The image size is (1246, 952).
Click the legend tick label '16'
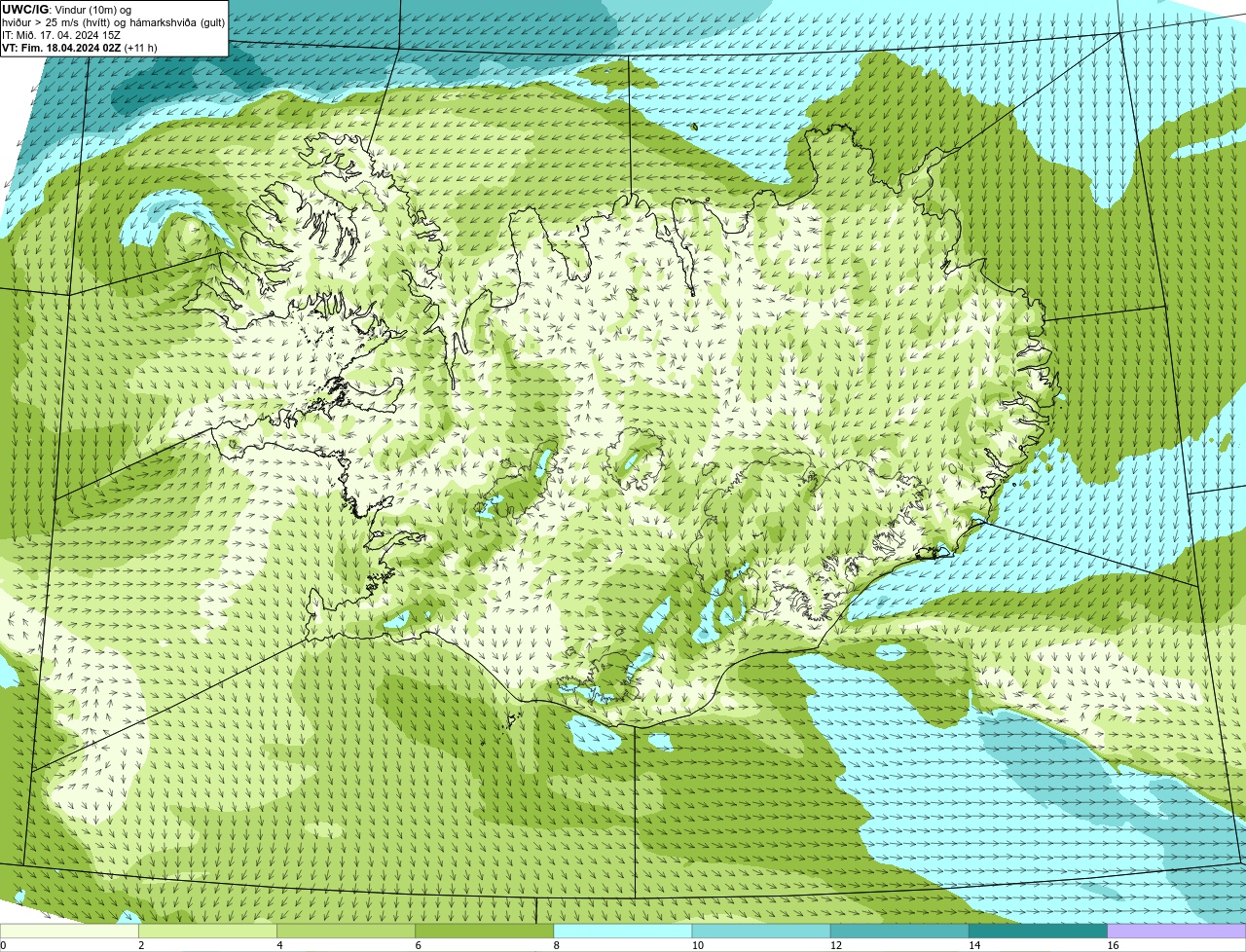coord(1113,945)
